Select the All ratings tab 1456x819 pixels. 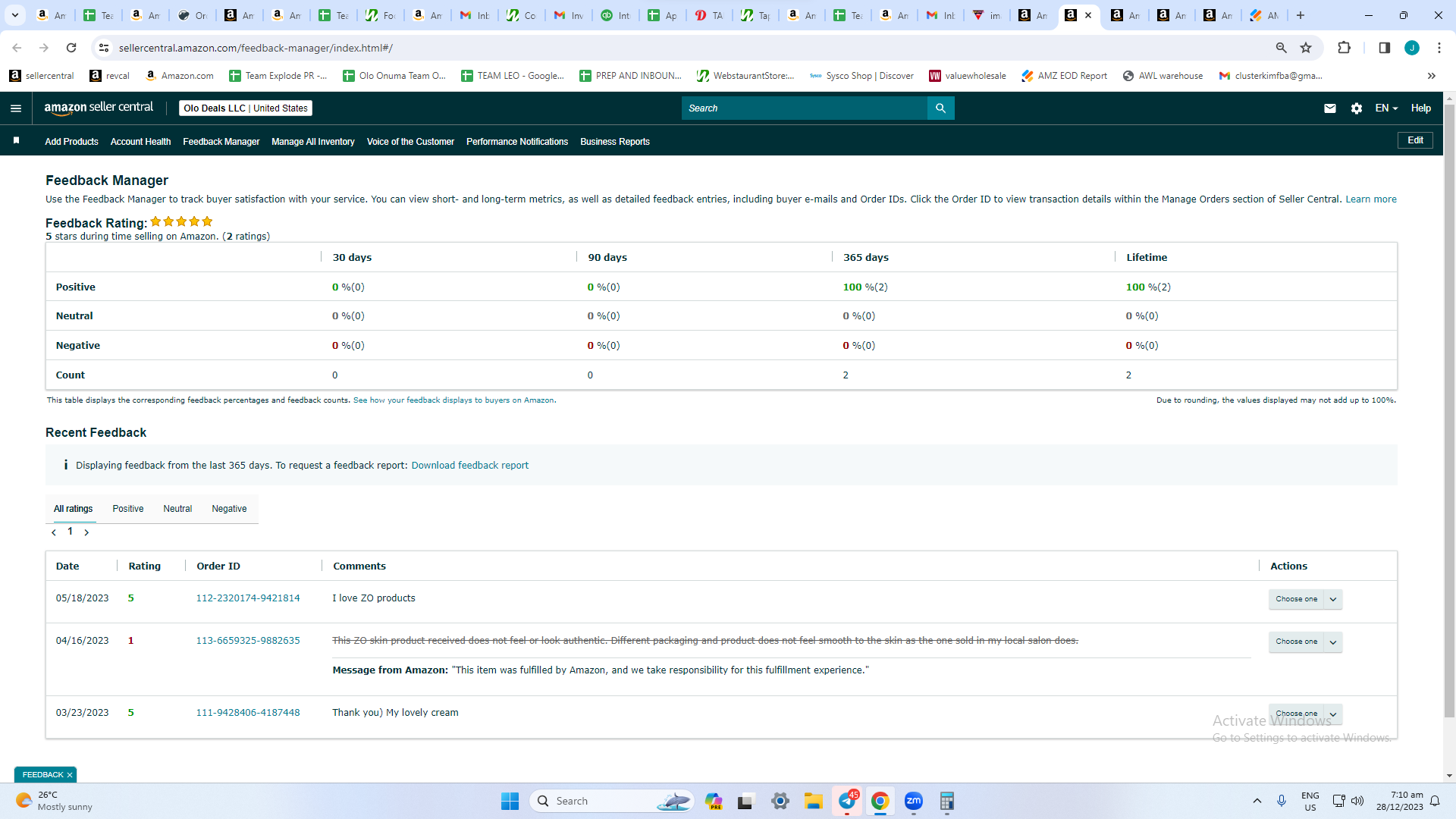tap(74, 509)
